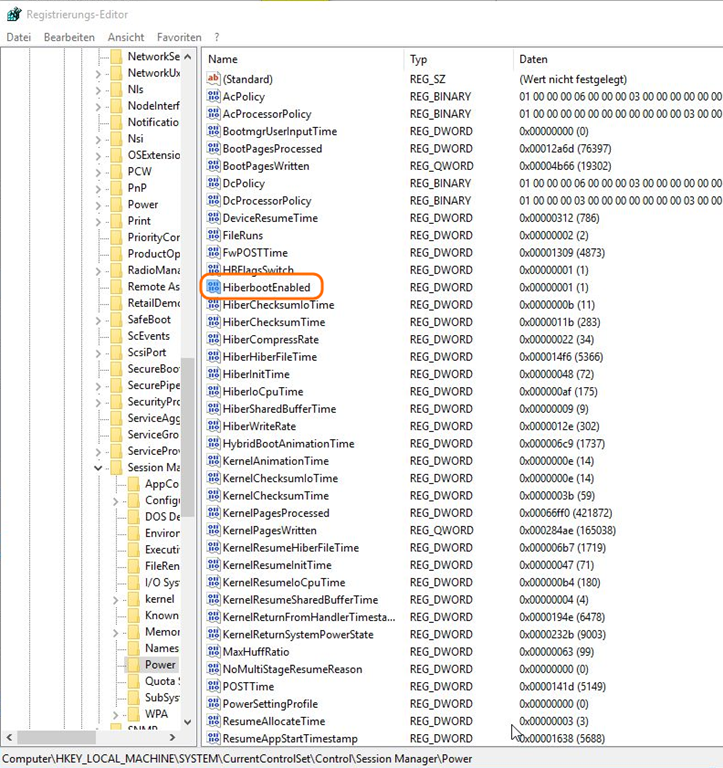Click the (Standard) string value icon
Screen dimensions: 723x768
[x=212, y=79]
